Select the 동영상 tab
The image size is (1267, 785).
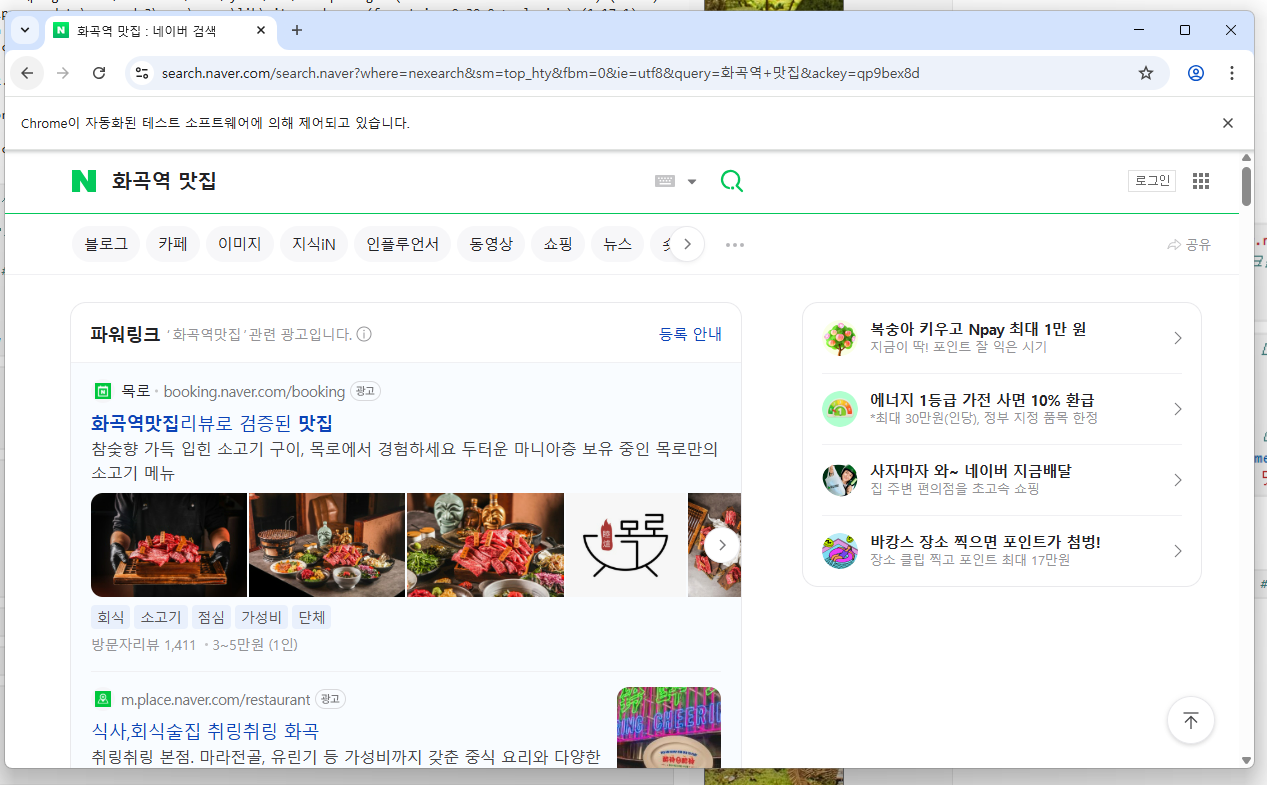coord(491,244)
